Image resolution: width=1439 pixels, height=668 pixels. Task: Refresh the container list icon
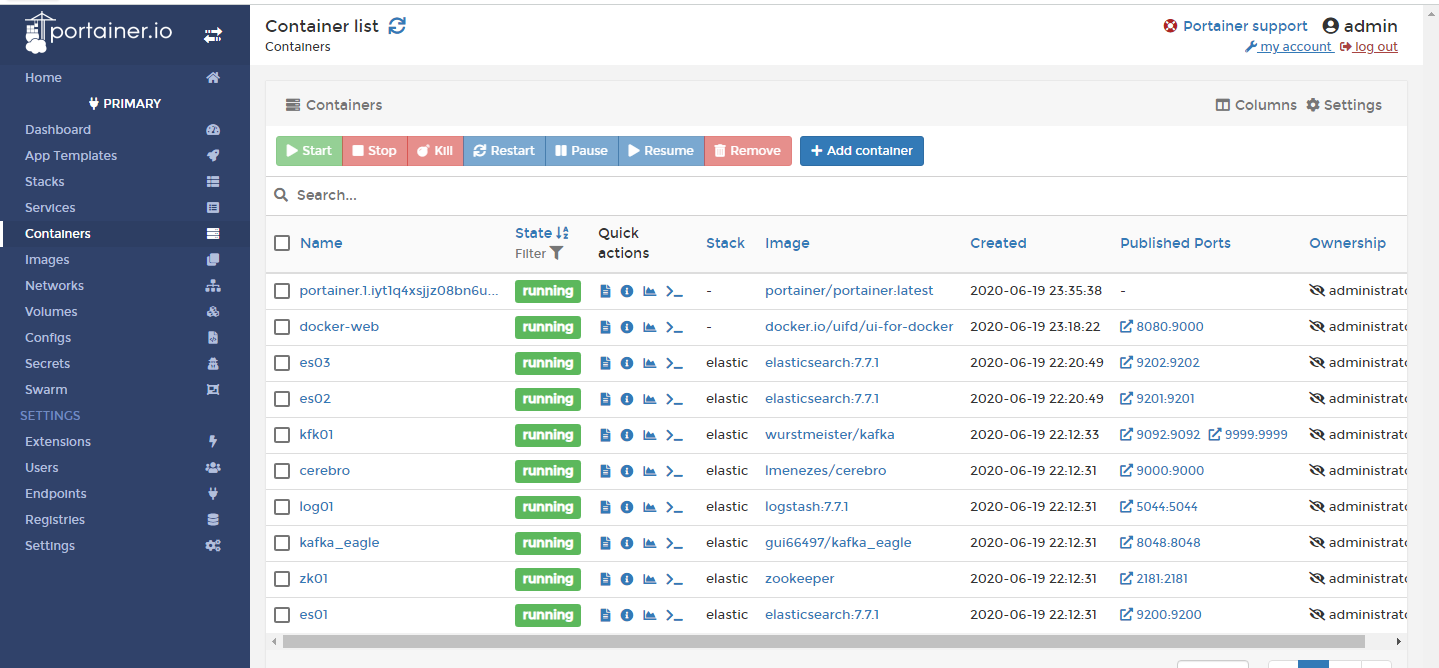click(397, 26)
